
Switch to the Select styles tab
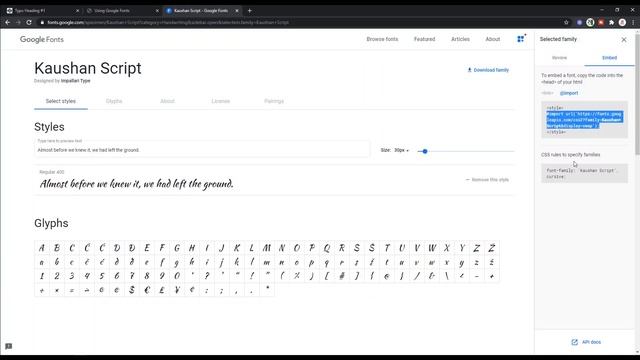61,101
